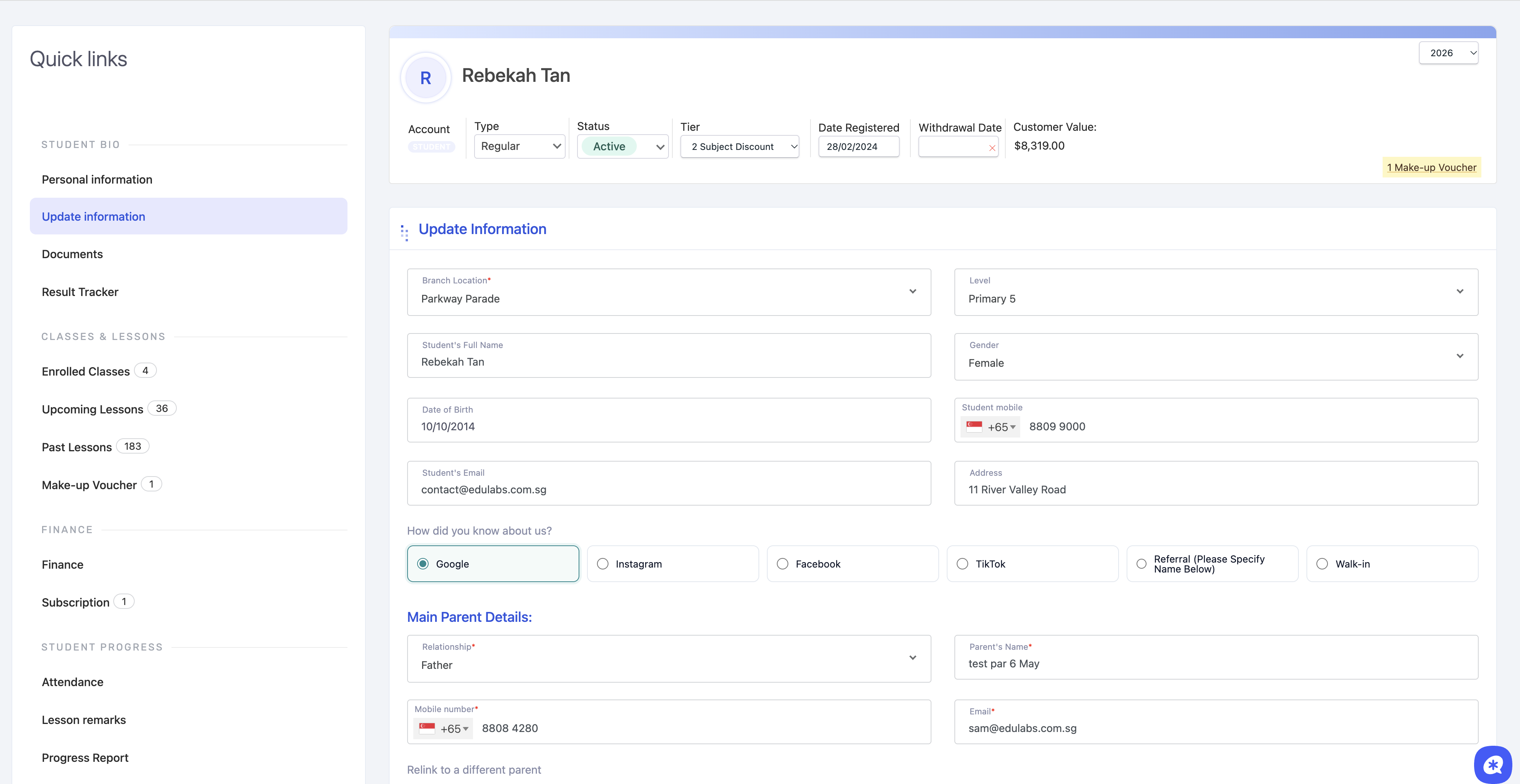The image size is (1520, 784).
Task: Select the Google radio option
Action: pyautogui.click(x=493, y=564)
